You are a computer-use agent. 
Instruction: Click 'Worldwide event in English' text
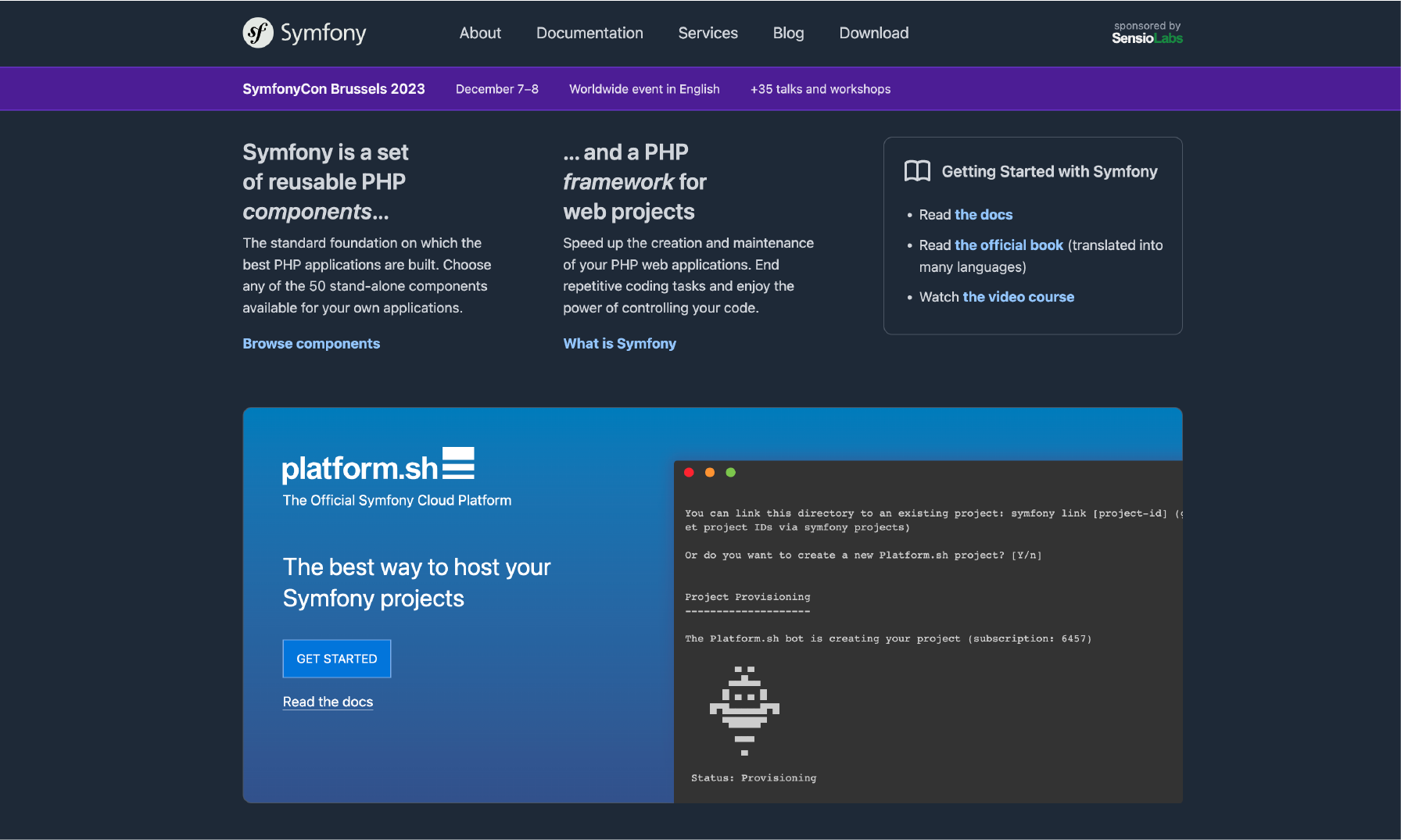(644, 89)
